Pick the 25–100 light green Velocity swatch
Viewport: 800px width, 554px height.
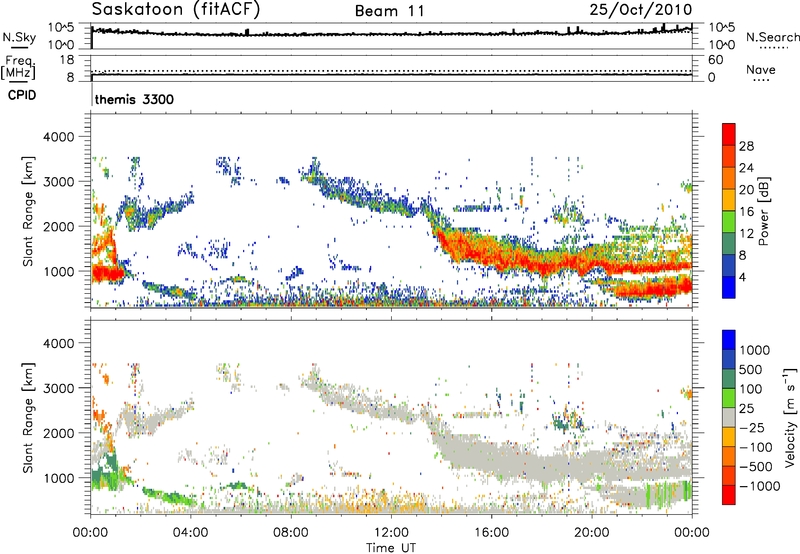729,398
